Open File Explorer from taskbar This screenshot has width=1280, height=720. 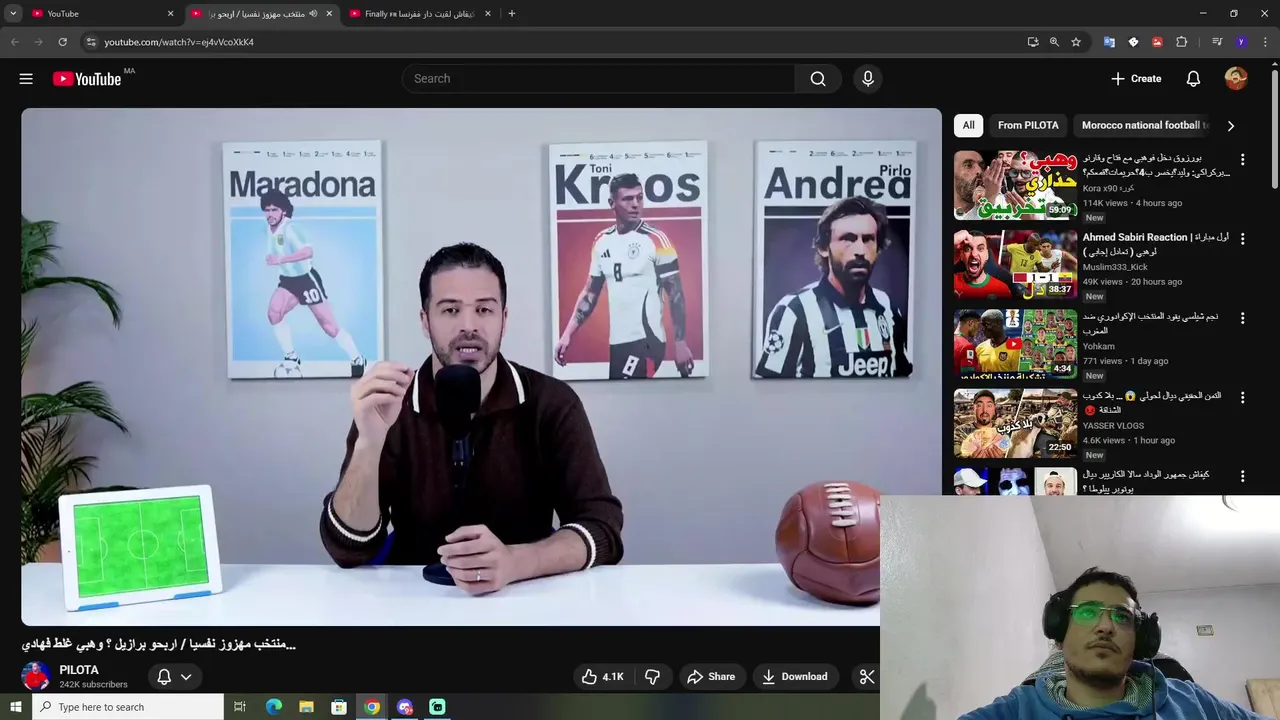(x=306, y=707)
